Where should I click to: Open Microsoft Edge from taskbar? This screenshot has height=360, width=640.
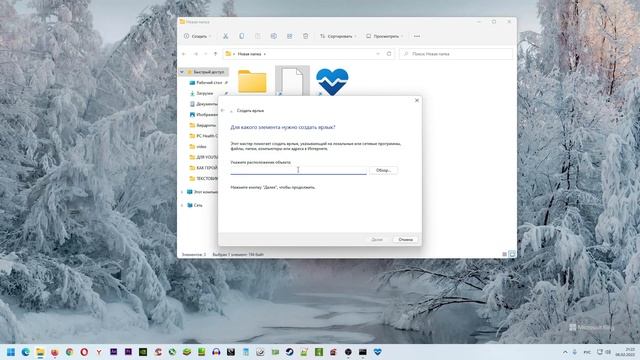pyautogui.click(x=26, y=352)
